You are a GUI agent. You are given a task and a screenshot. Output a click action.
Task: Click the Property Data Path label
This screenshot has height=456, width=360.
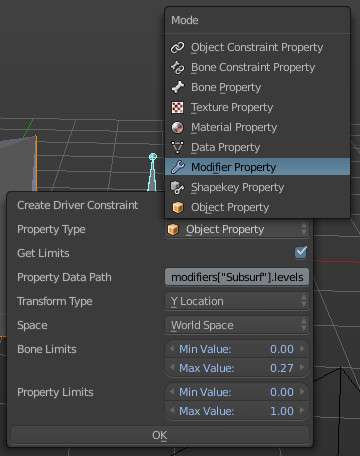64,277
